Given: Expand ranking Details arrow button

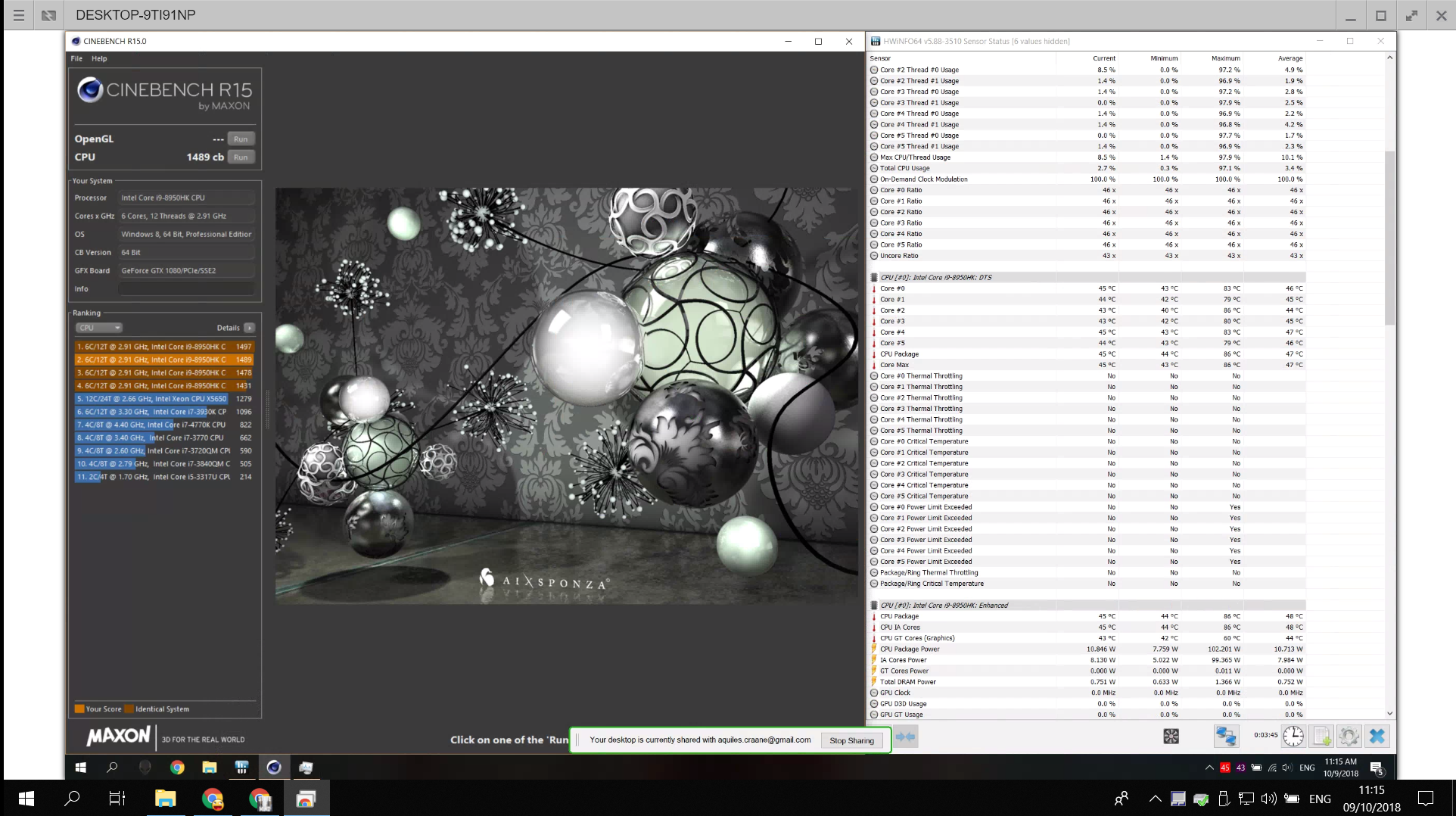Looking at the screenshot, I should pyautogui.click(x=249, y=328).
